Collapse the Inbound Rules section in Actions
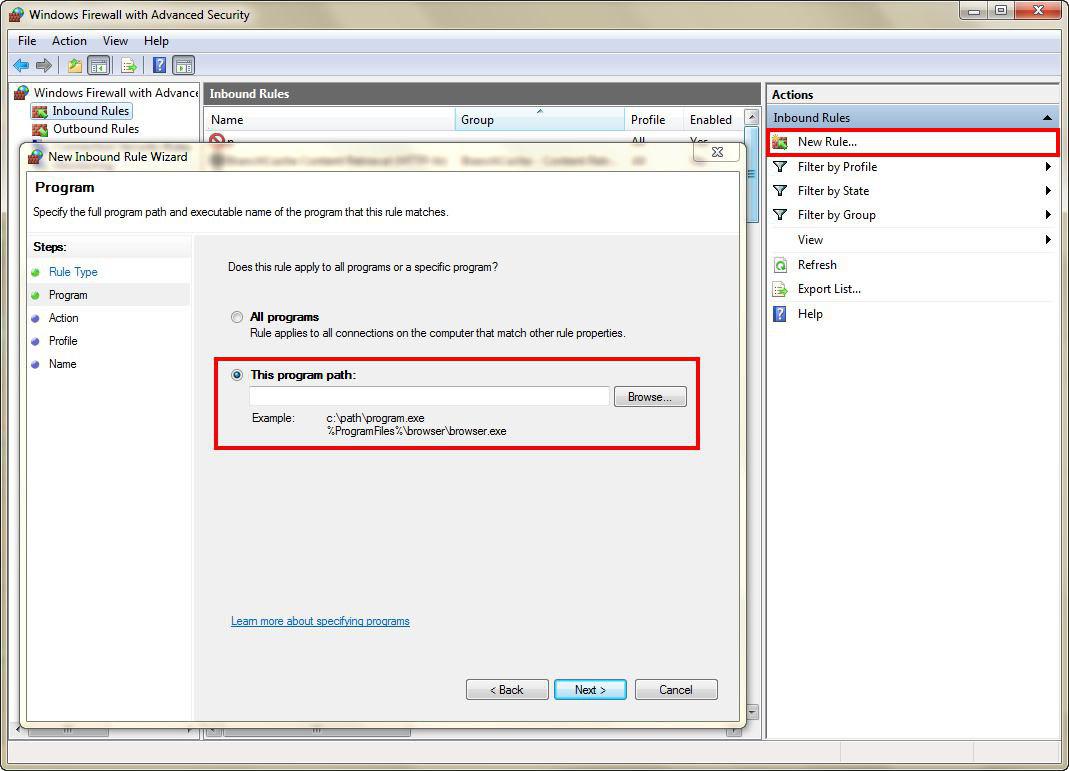 [1047, 118]
